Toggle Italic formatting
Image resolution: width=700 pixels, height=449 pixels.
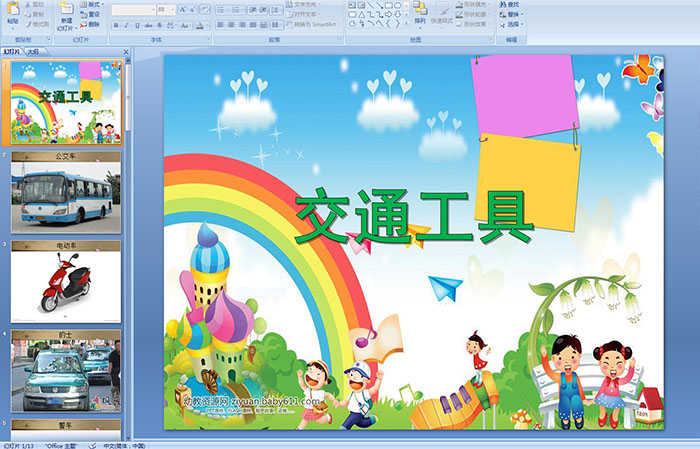[126, 25]
